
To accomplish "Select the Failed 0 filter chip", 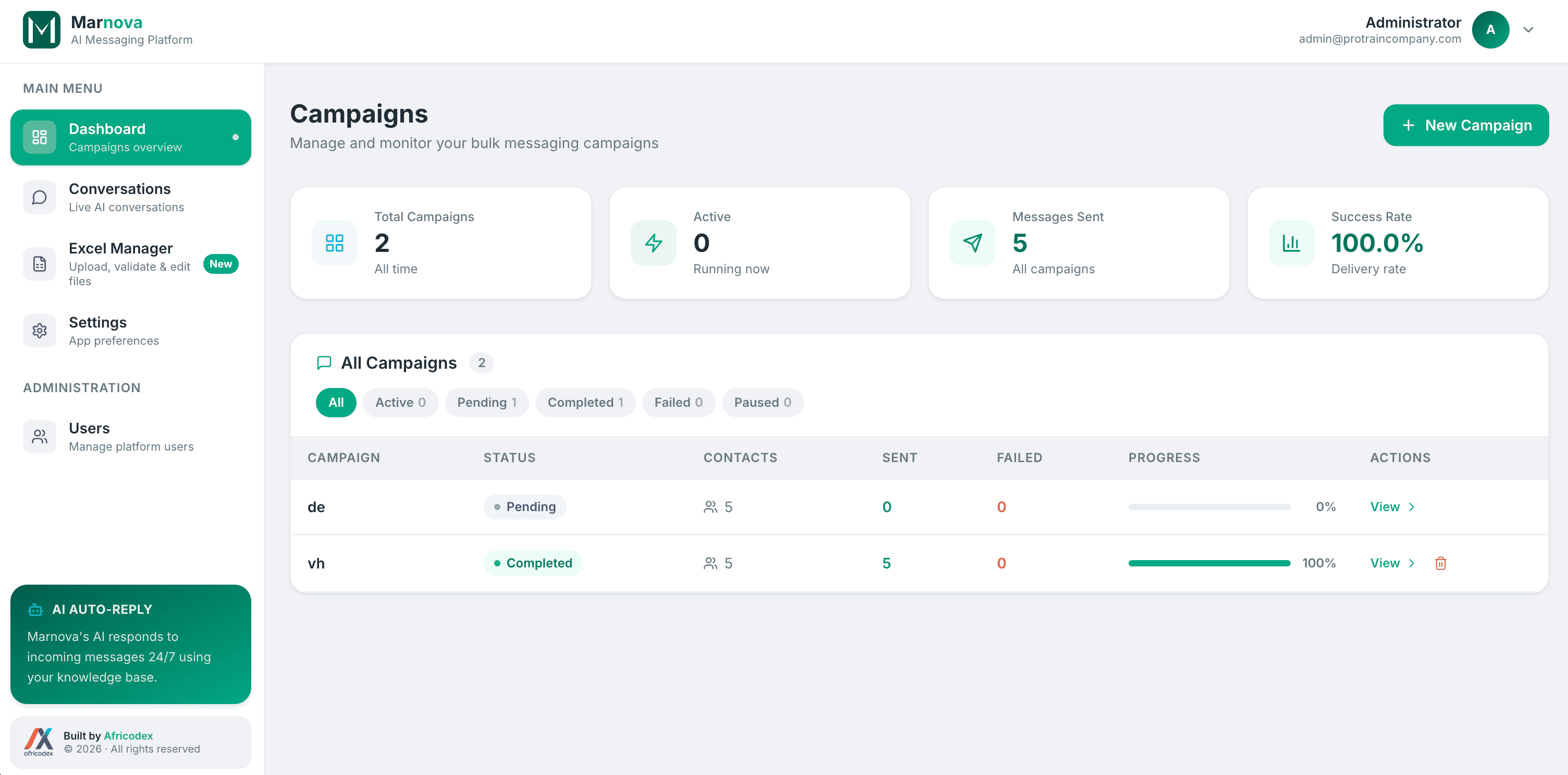I will pyautogui.click(x=678, y=402).
